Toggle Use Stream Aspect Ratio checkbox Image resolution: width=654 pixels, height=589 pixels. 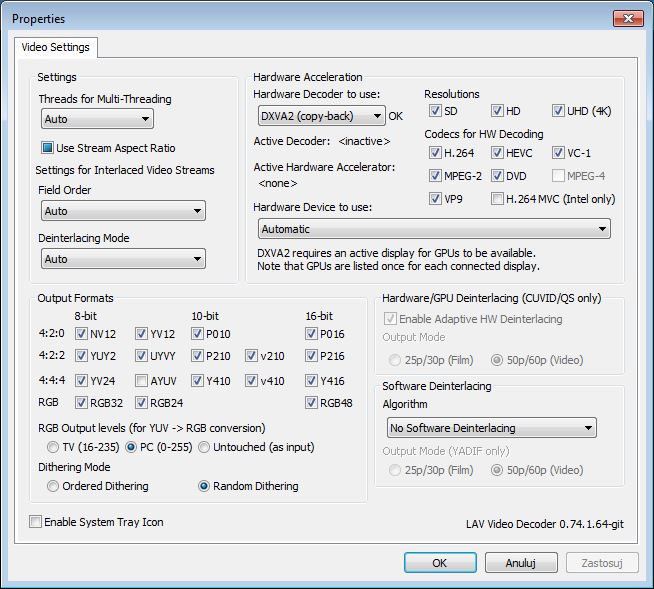coord(48,148)
